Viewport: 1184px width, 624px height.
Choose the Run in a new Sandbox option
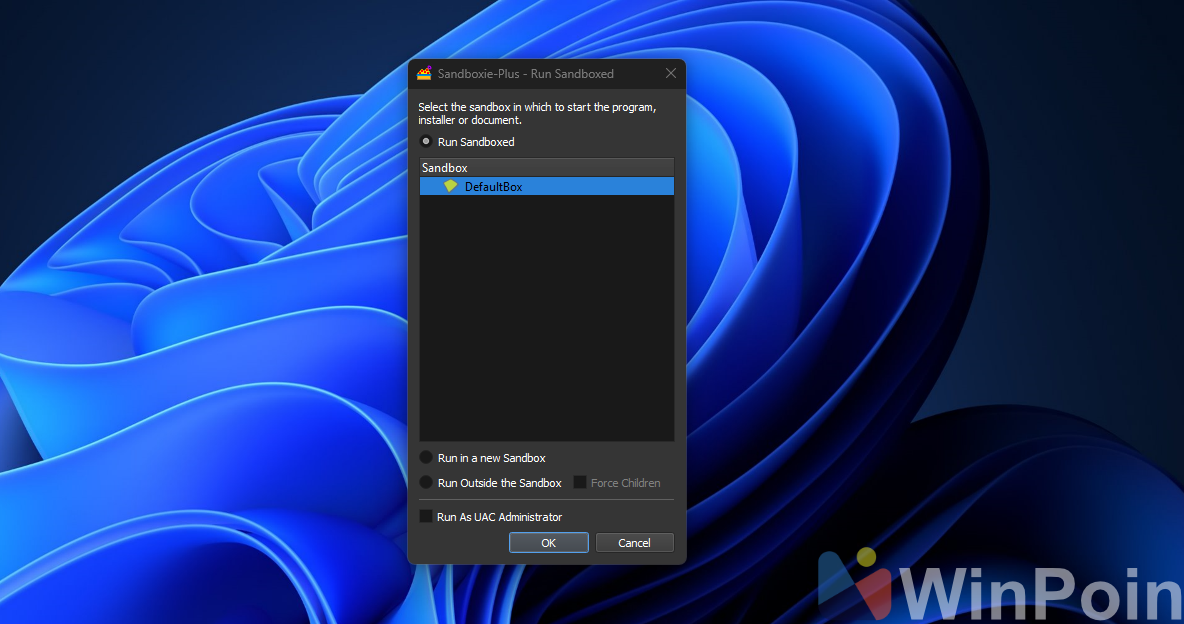(426, 457)
